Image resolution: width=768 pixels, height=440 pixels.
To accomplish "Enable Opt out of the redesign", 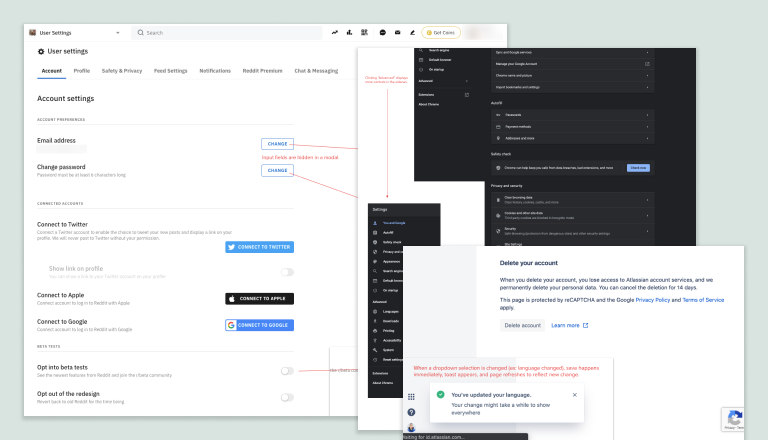I will [287, 397].
